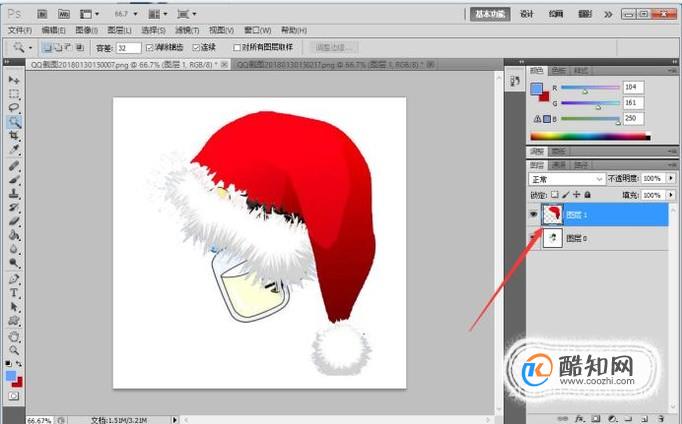Select the History Brush tool

14,207
